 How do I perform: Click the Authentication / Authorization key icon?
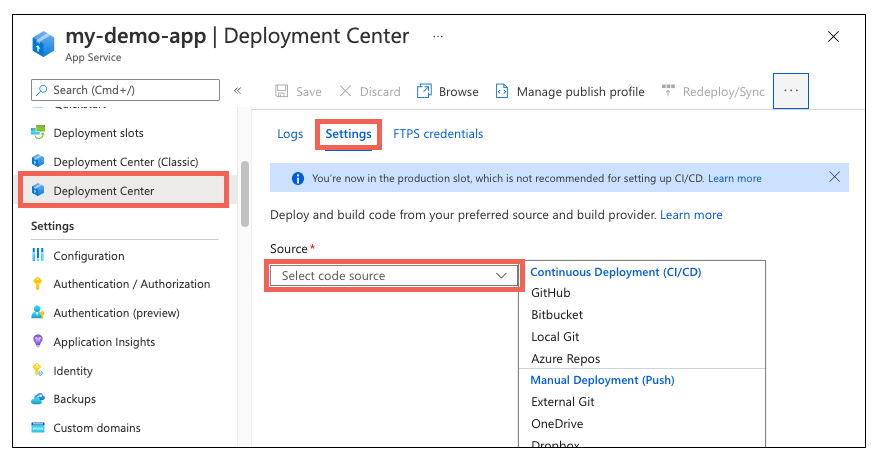click(x=37, y=283)
